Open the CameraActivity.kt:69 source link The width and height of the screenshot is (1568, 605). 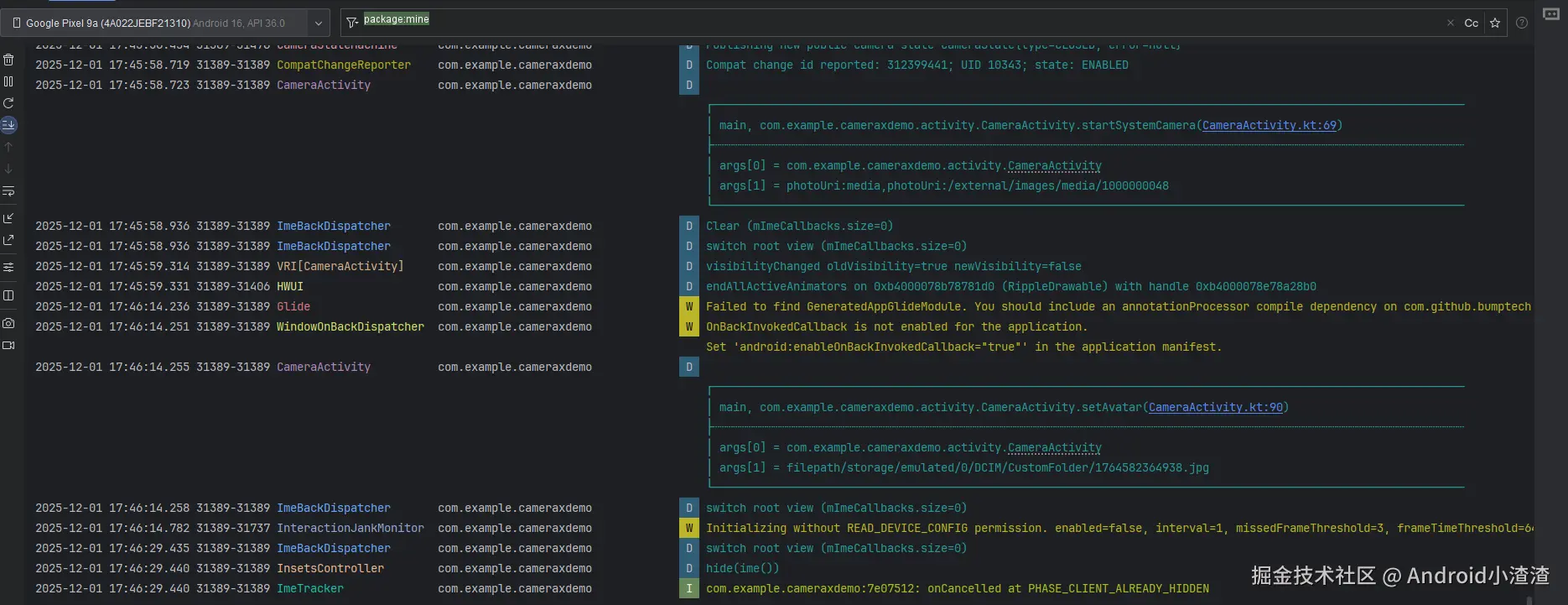pos(1269,125)
